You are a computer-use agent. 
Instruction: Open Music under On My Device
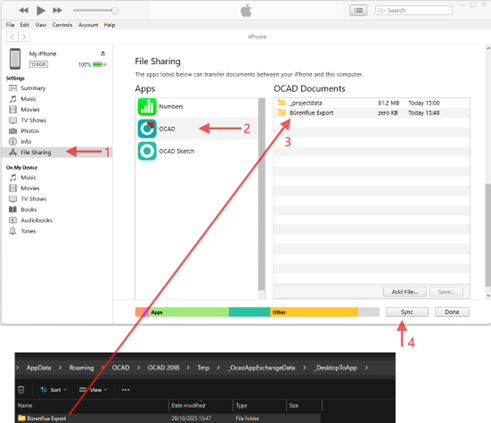tap(28, 177)
